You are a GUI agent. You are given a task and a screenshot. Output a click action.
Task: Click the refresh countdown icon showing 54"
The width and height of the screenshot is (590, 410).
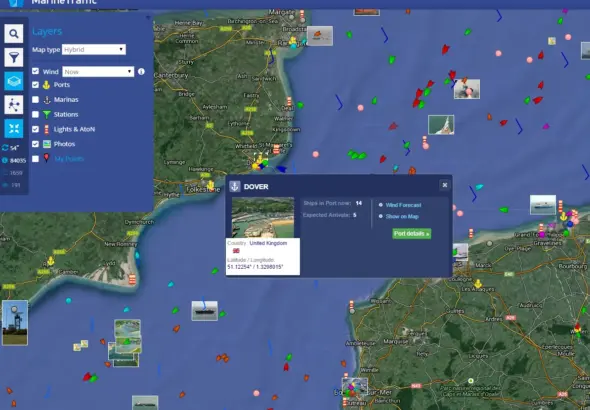click(x=5, y=148)
